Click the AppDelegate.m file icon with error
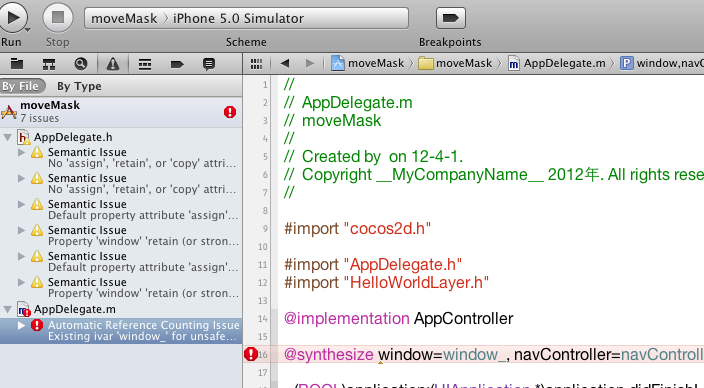 23,309
